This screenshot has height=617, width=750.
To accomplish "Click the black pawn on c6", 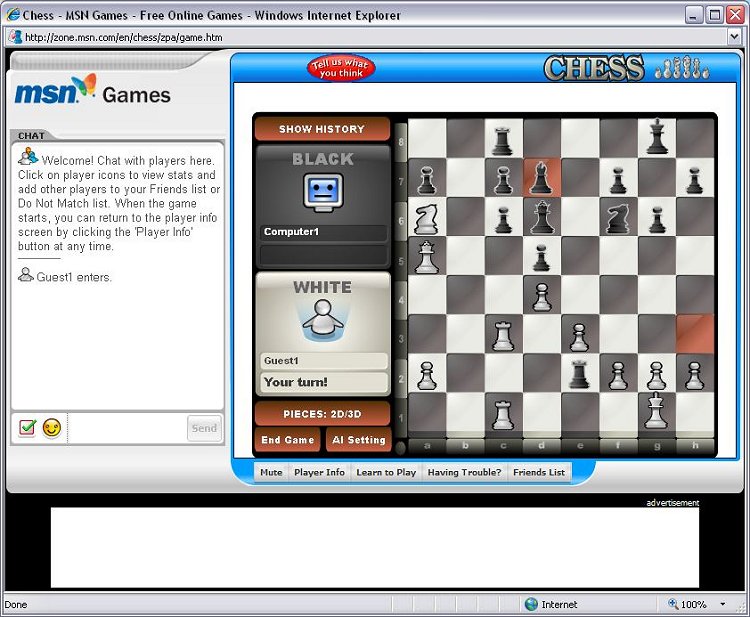I will [x=503, y=220].
